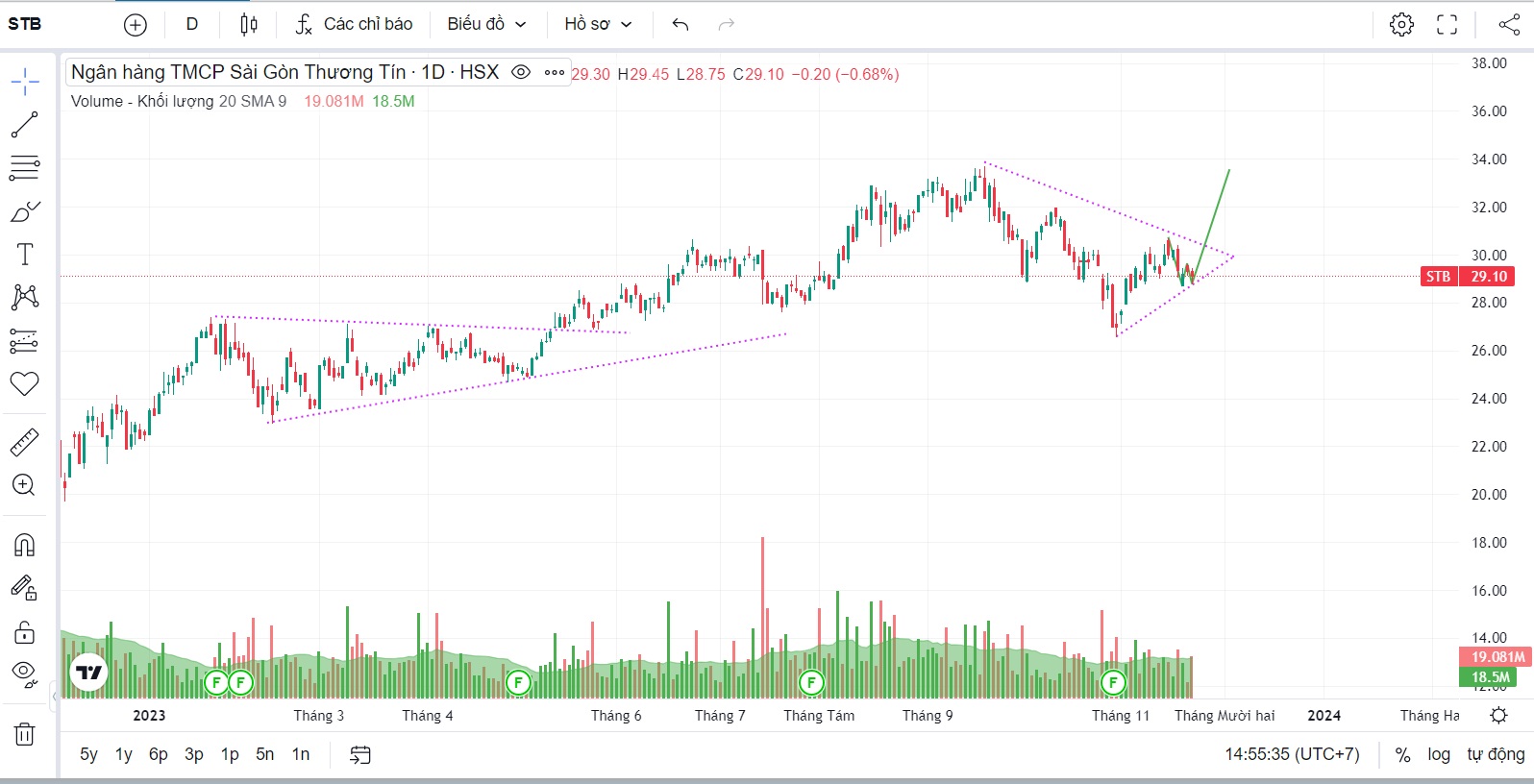Click the undo arrow

click(x=680, y=24)
